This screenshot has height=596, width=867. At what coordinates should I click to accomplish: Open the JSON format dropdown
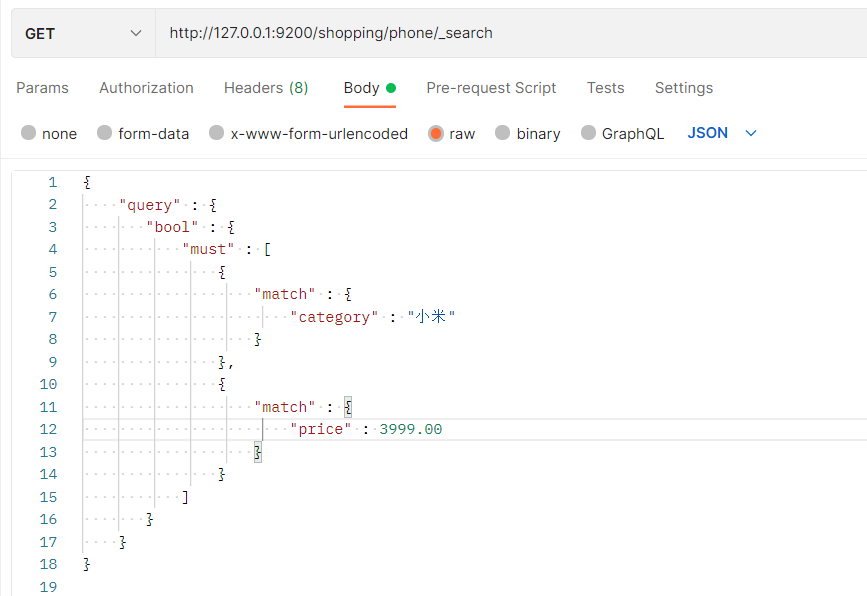tap(722, 133)
